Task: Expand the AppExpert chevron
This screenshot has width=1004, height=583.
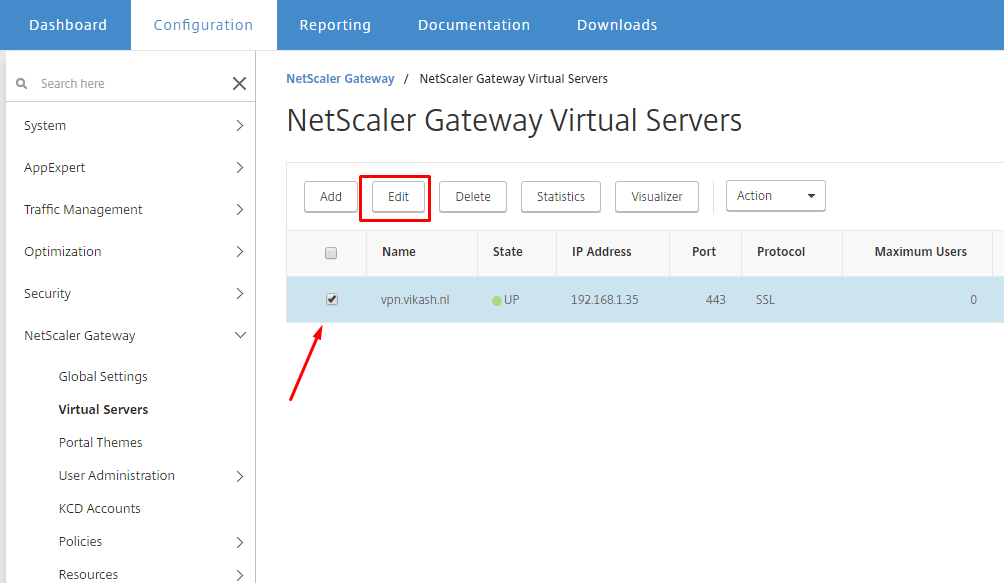Action: [239, 168]
